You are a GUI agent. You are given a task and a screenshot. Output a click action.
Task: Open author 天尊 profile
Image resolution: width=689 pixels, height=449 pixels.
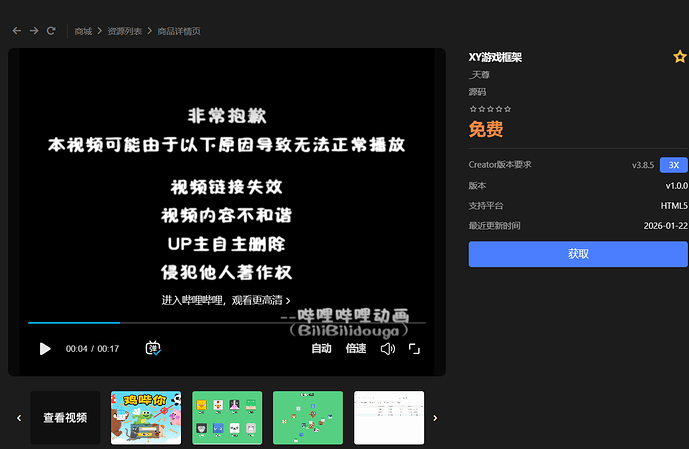tap(479, 75)
